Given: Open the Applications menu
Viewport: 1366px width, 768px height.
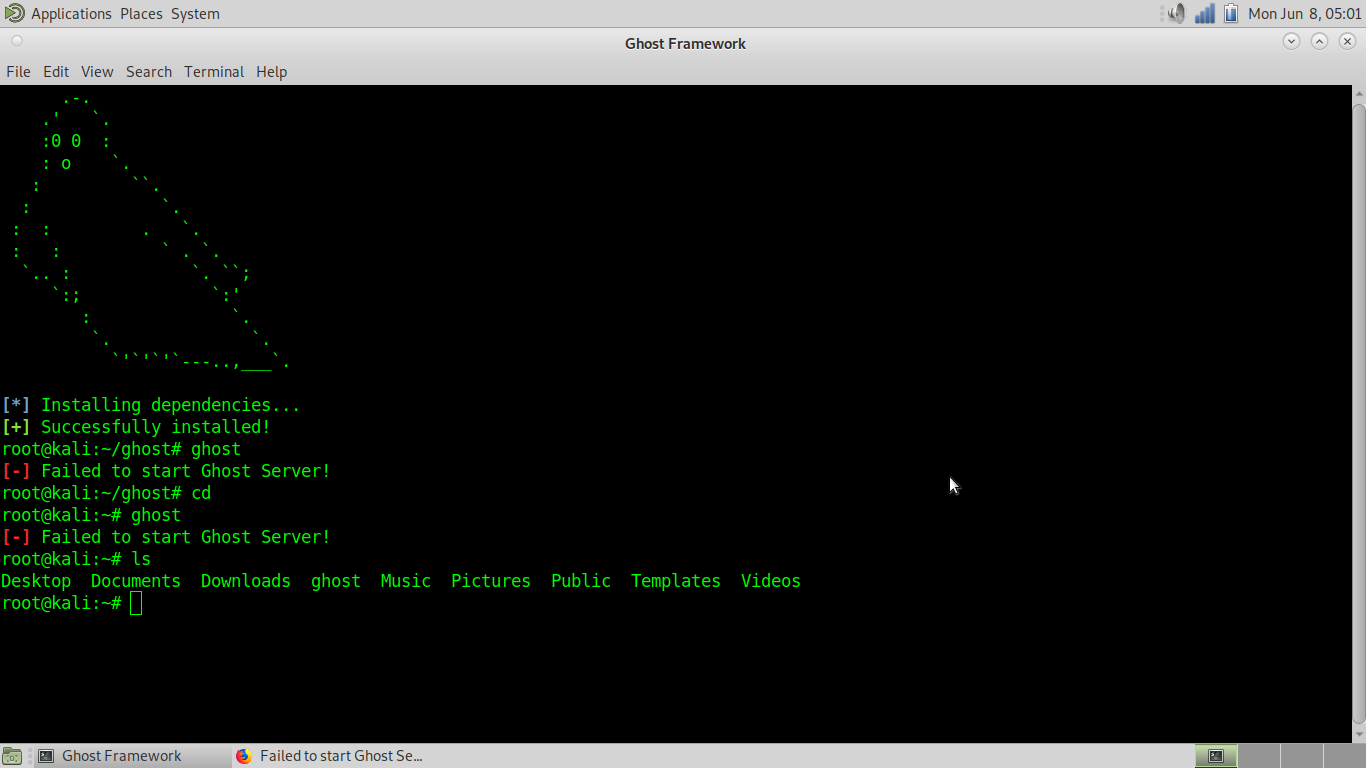Looking at the screenshot, I should point(70,13).
